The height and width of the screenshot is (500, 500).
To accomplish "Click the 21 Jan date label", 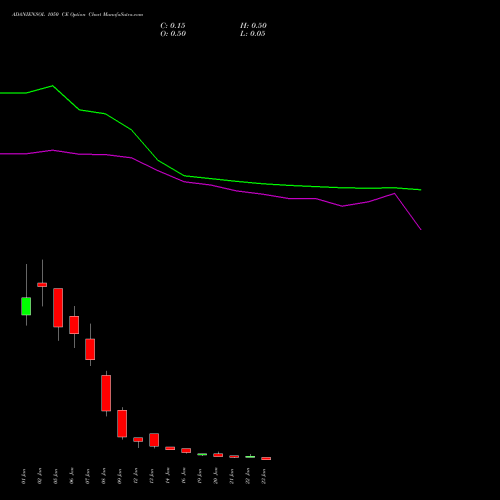I will pos(232,476).
